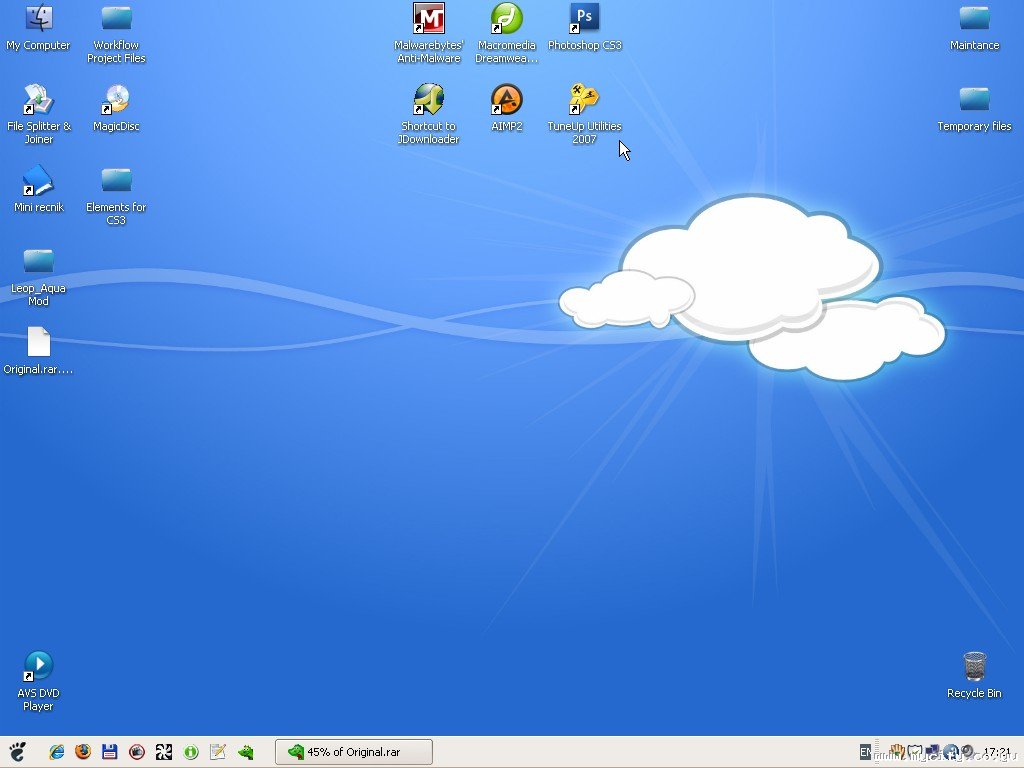Open the 45% of Original.rar taskbar button
1024x768 pixels.
[x=354, y=752]
